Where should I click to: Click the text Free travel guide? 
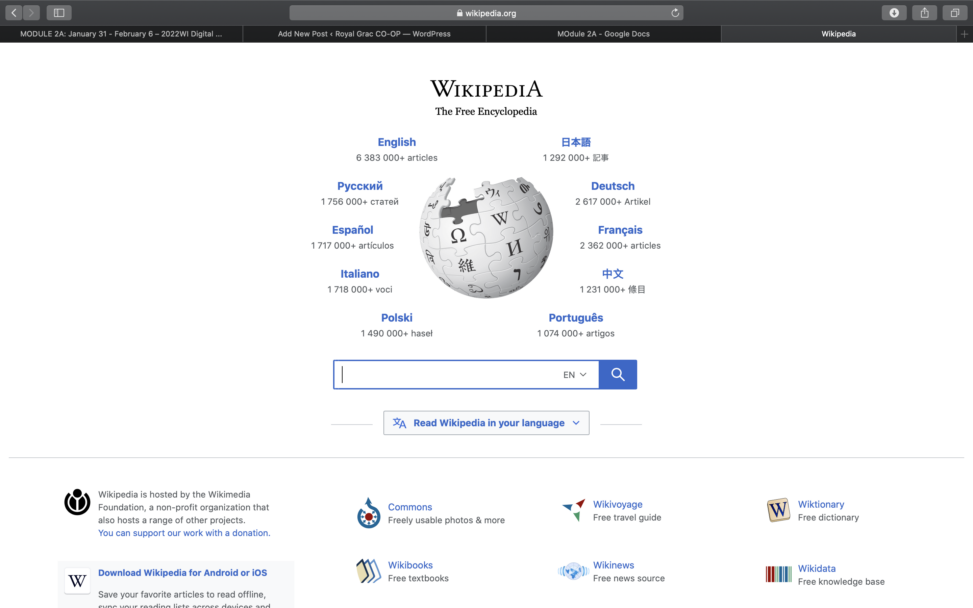coord(627,517)
